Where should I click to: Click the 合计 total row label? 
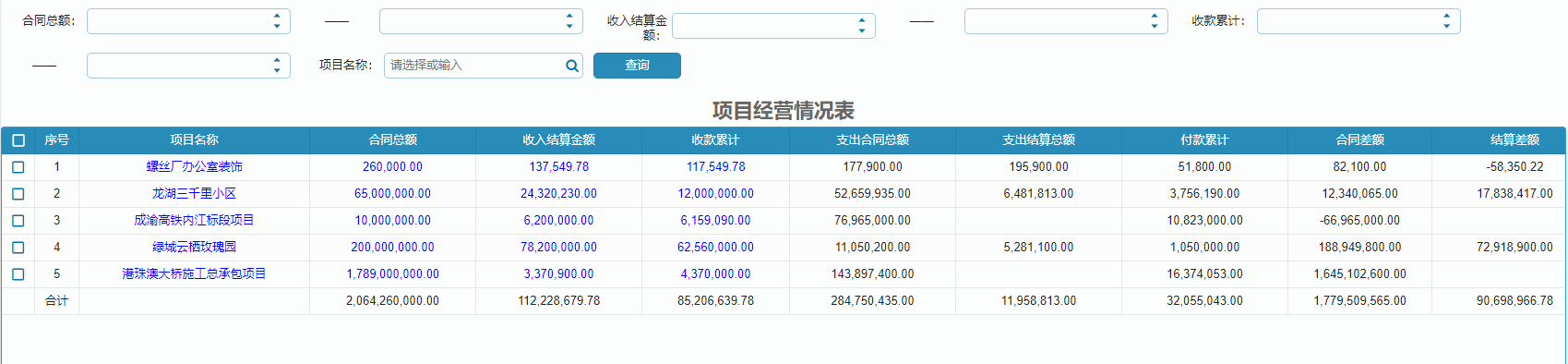pos(56,301)
